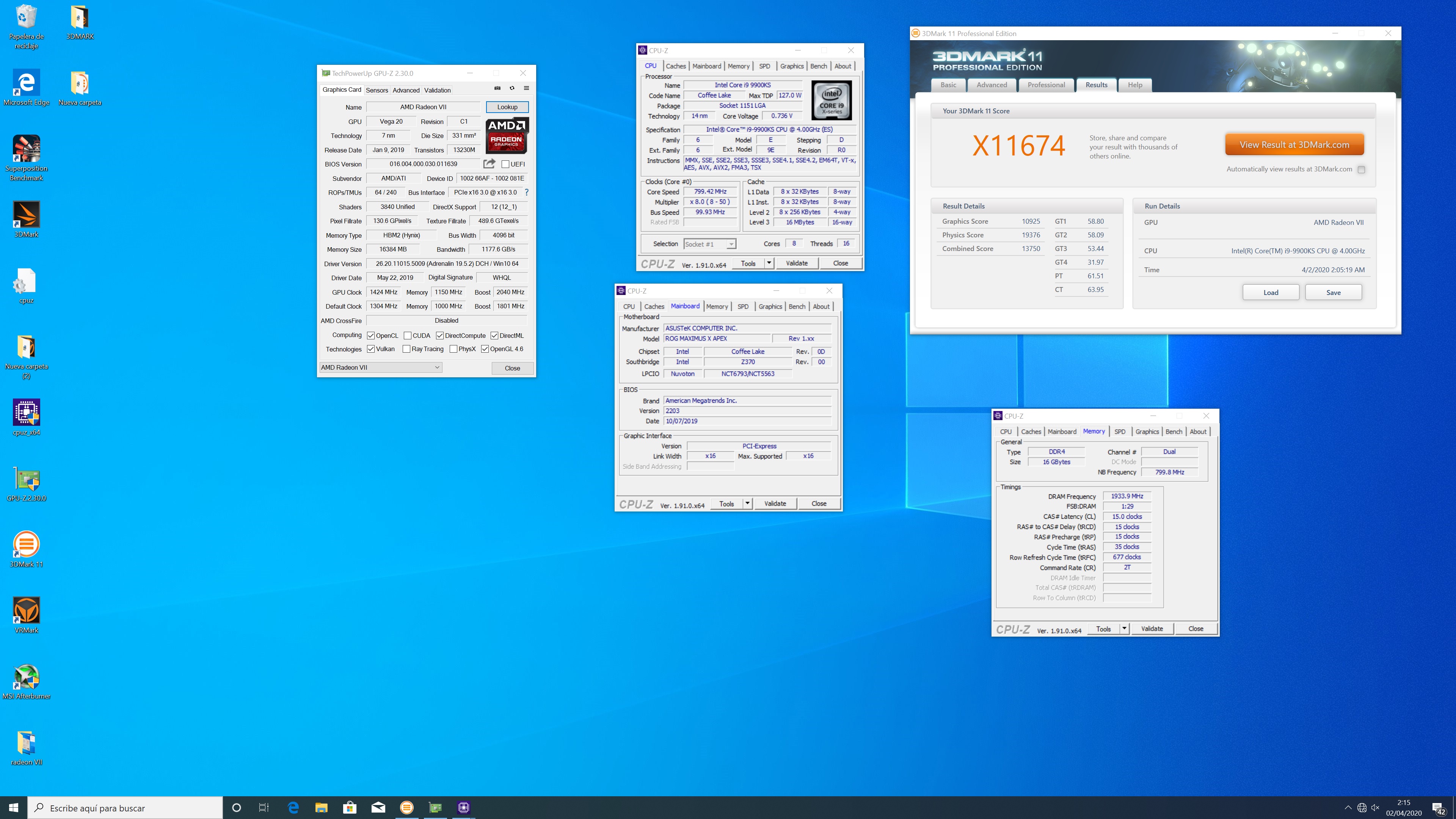Enable automatically view results at 3DMark.com

[1362, 169]
